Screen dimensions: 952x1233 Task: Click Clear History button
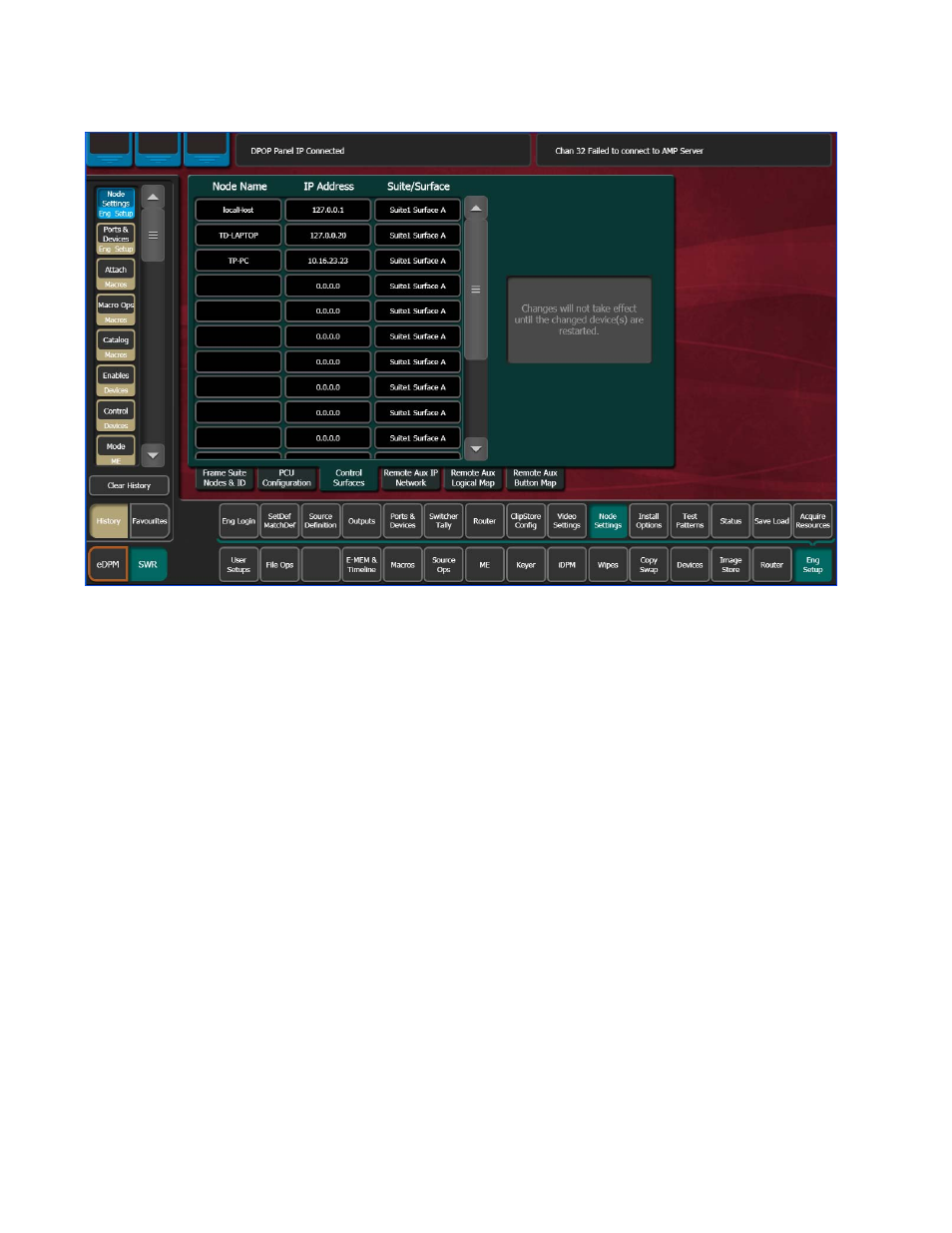[x=129, y=485]
